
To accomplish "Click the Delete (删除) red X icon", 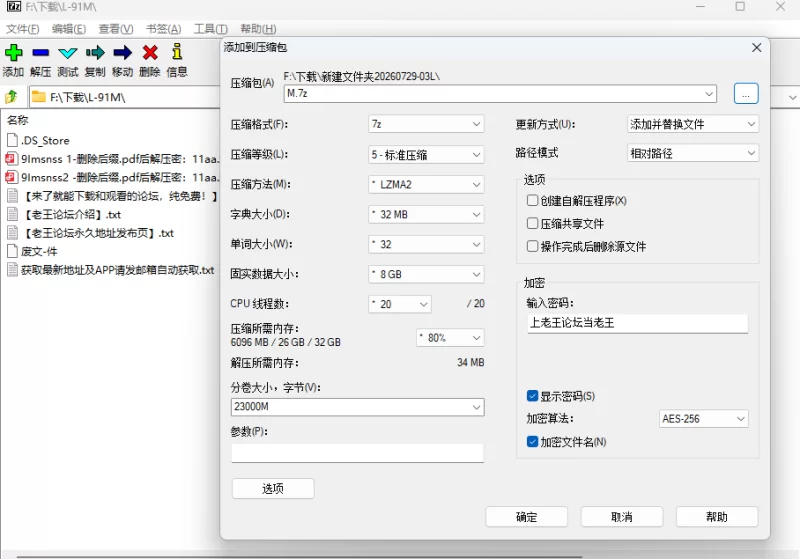I will pos(150,53).
